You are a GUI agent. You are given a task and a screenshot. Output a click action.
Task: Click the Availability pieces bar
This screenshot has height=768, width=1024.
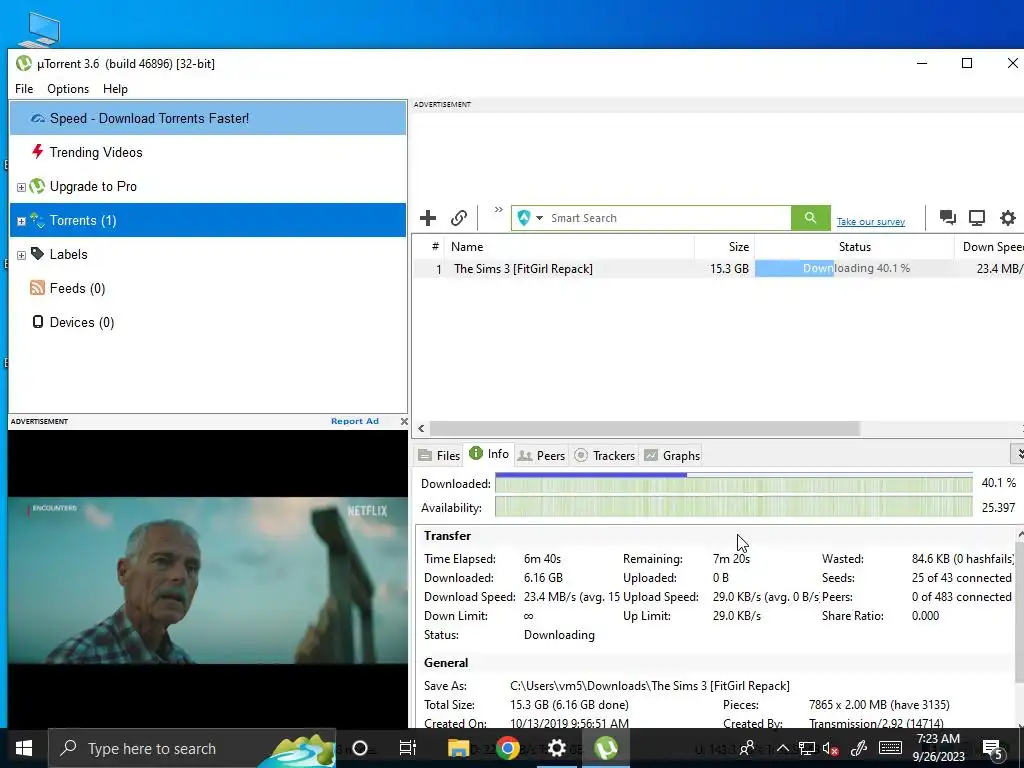pos(733,507)
